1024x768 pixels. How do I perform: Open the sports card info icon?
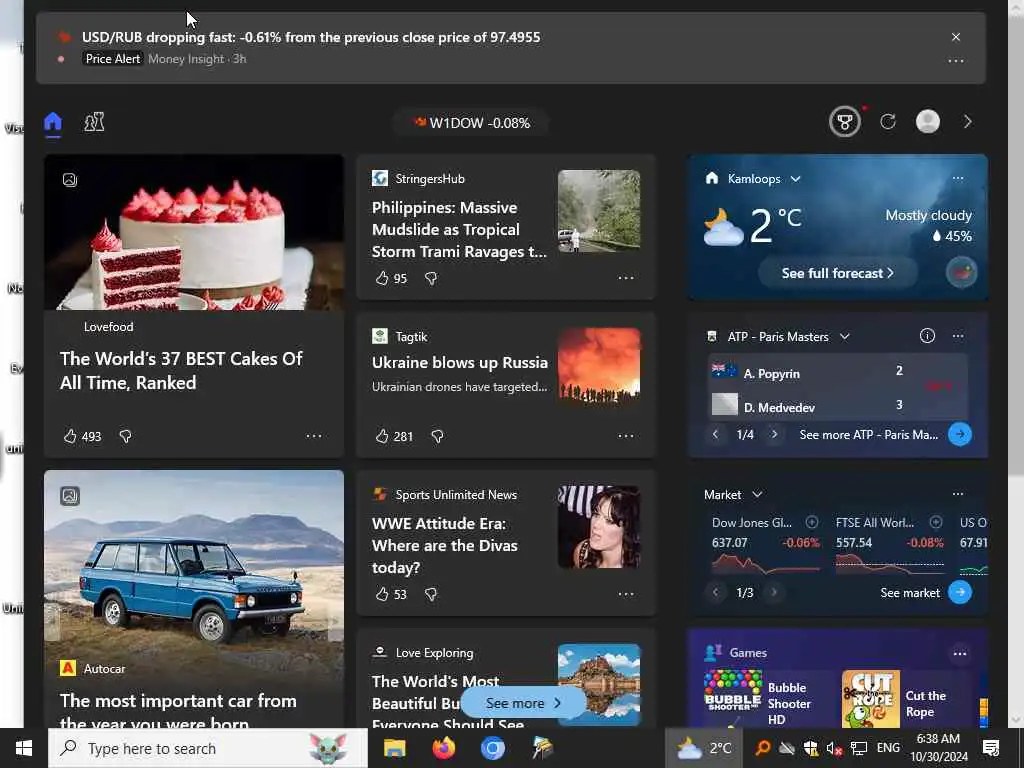point(927,336)
